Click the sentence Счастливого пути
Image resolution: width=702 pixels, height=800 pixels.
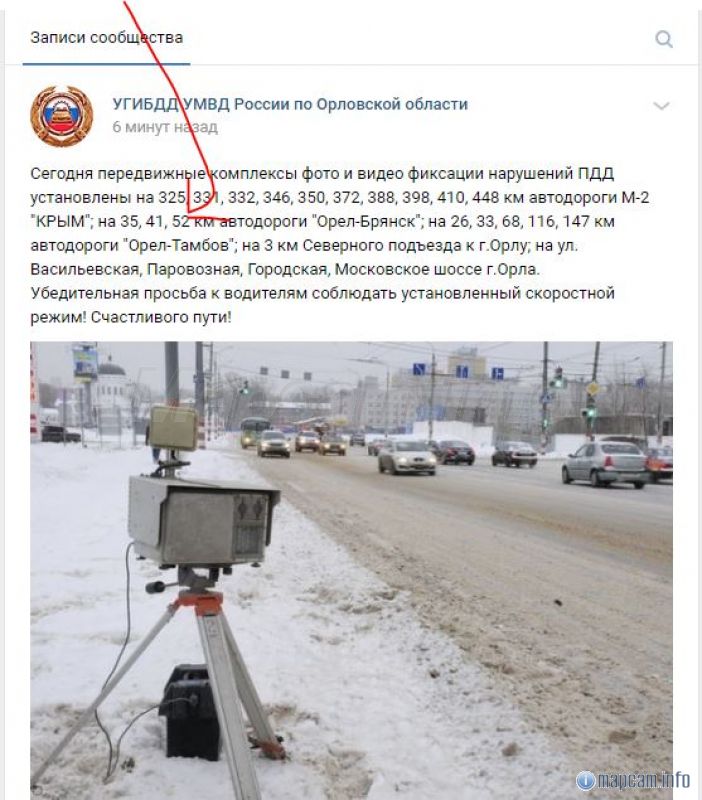click(x=161, y=317)
